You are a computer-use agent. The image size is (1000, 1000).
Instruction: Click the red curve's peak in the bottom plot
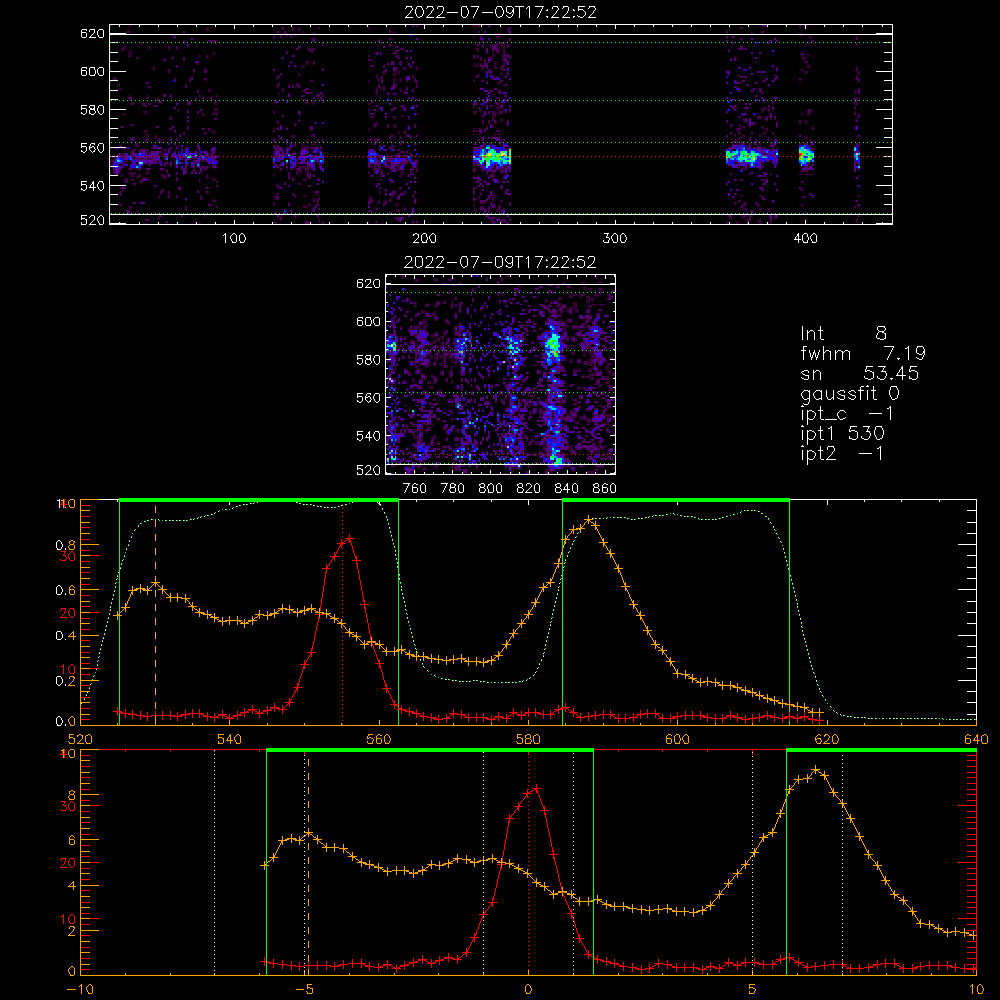pyautogui.click(x=536, y=788)
